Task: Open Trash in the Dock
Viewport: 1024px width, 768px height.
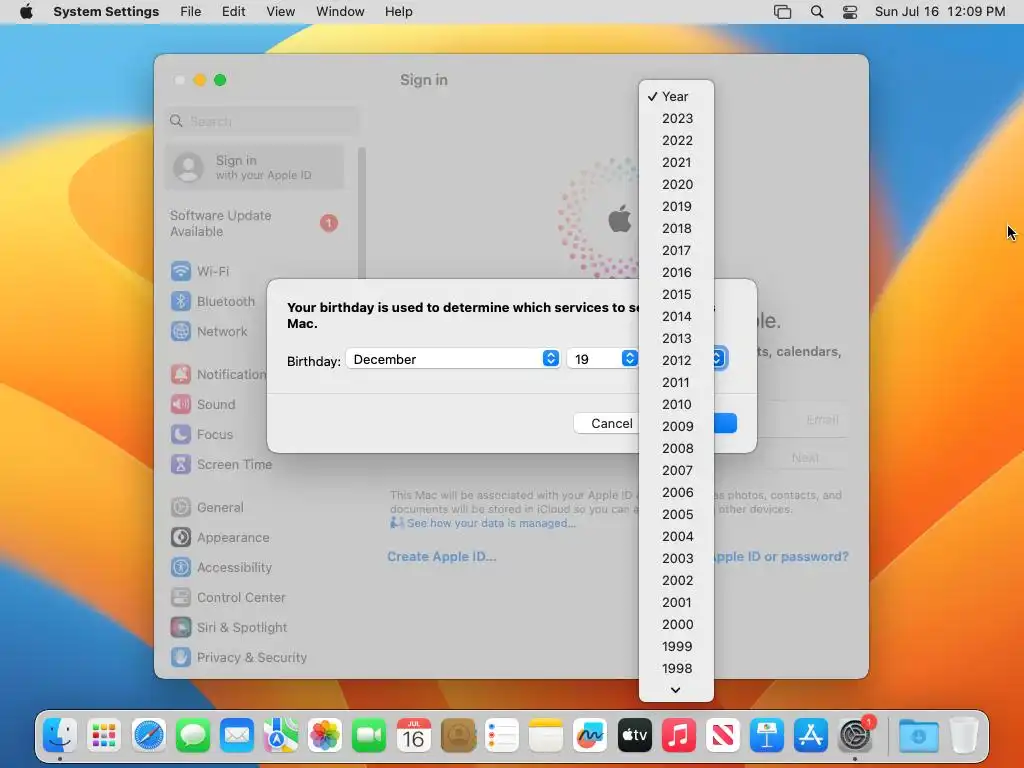Action: pyautogui.click(x=963, y=735)
